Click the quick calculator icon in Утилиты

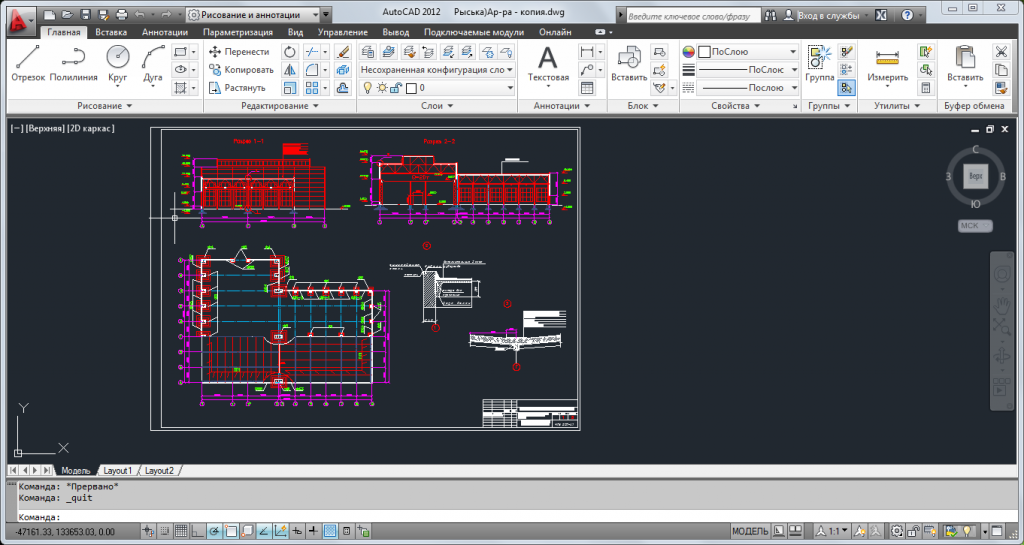925,87
